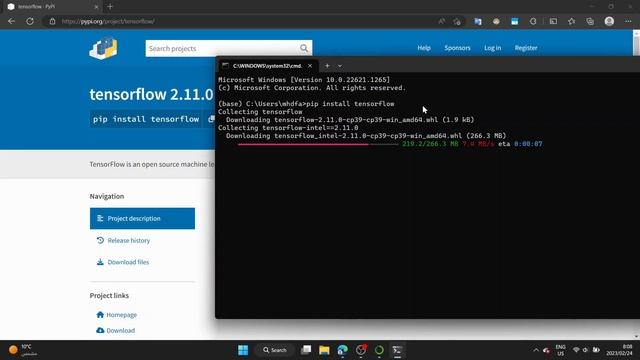Click the site lock icon in address bar
Screen dimensions: 640x360
52,21
